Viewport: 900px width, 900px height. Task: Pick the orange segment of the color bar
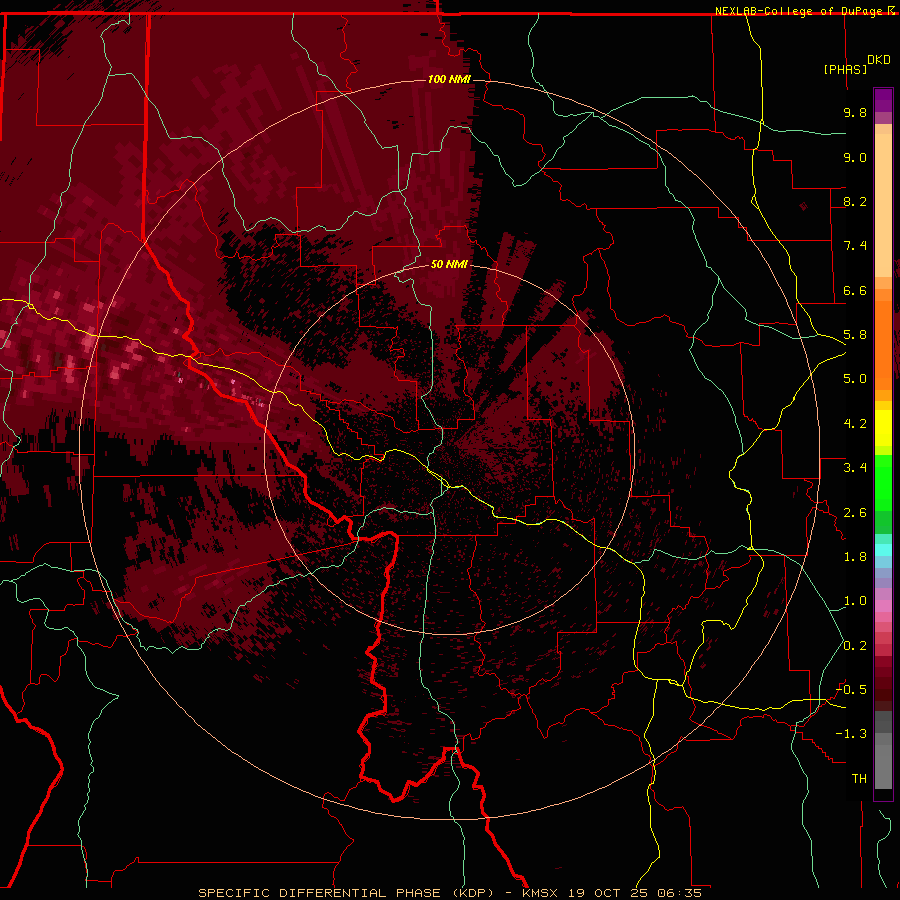(x=883, y=344)
